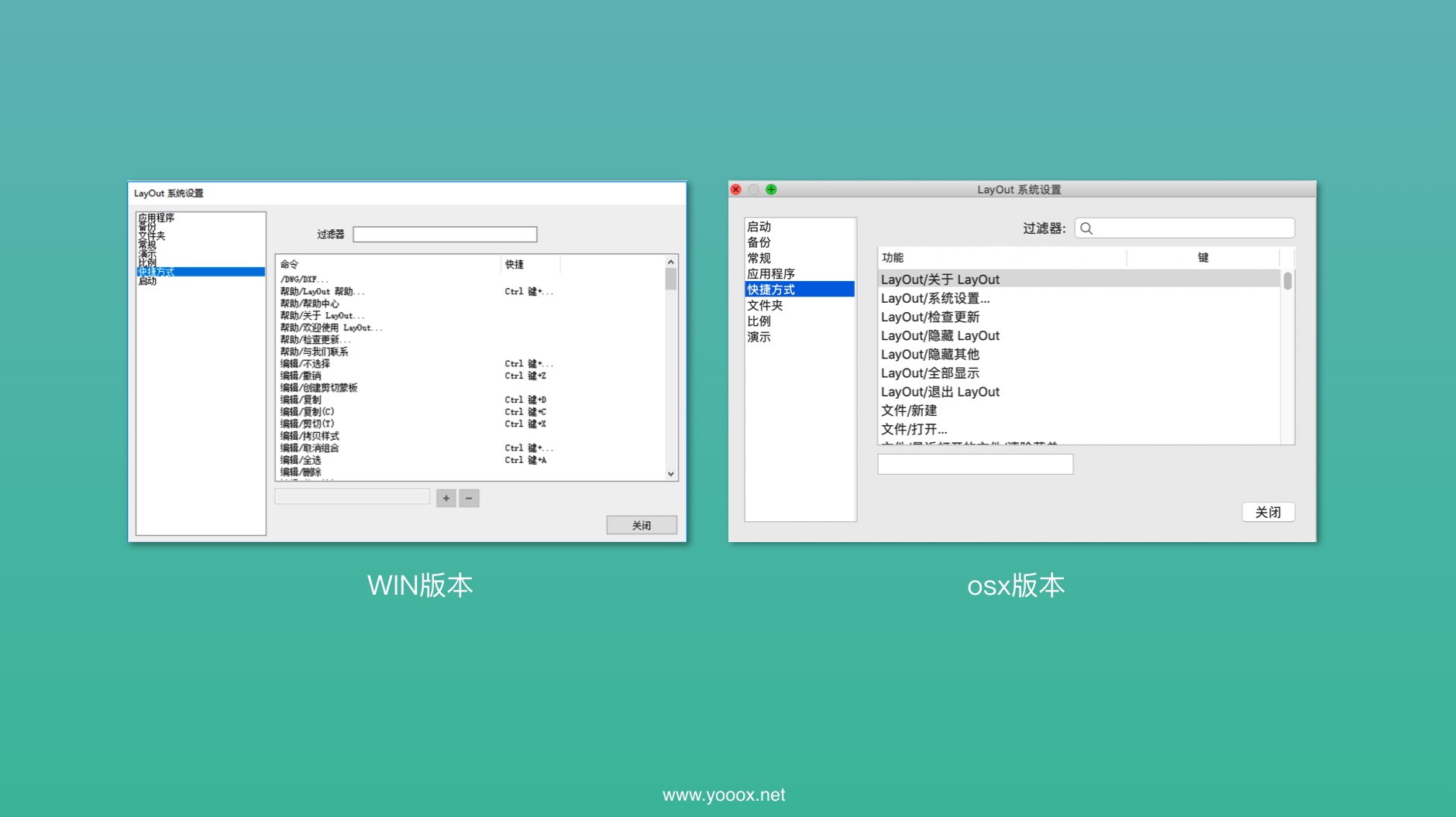Select 应用程序 in the macOS sidebar
1456x817 pixels.
[770, 274]
